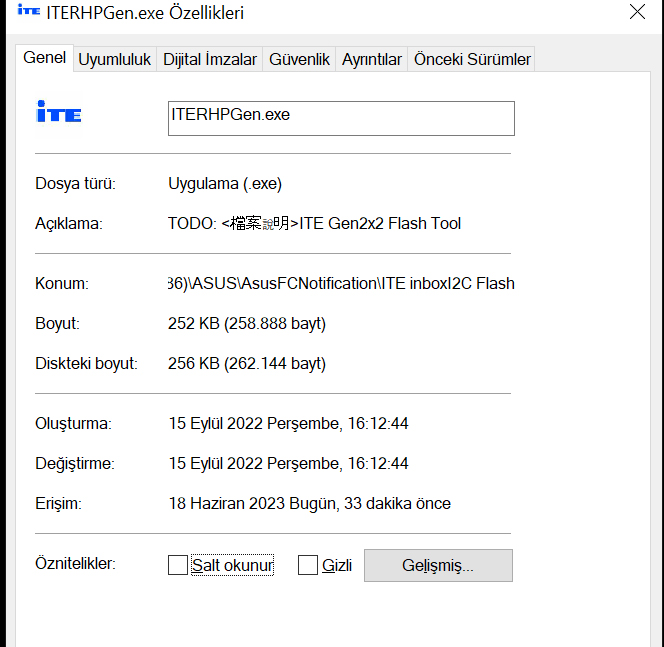The image size is (664, 647).
Task: Go to the Güvenlik tab
Action: (x=299, y=59)
